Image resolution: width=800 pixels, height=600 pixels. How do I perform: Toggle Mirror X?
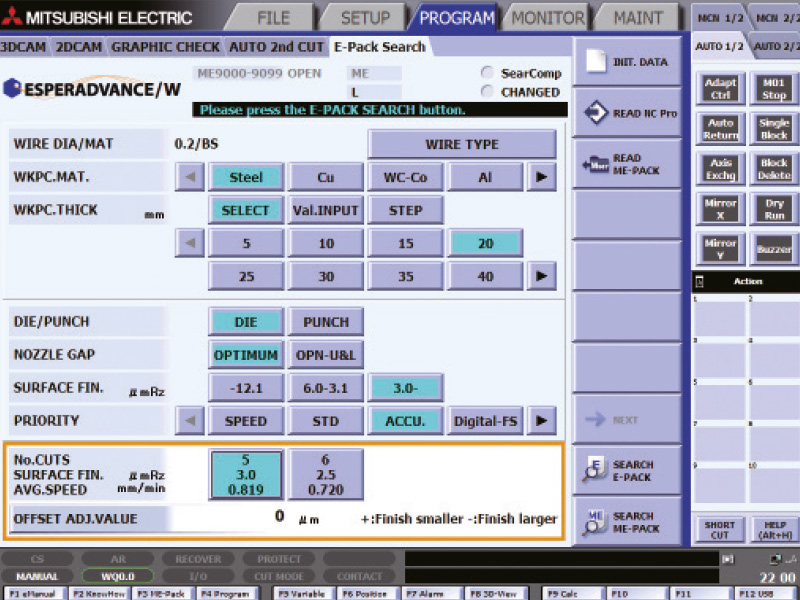720,209
